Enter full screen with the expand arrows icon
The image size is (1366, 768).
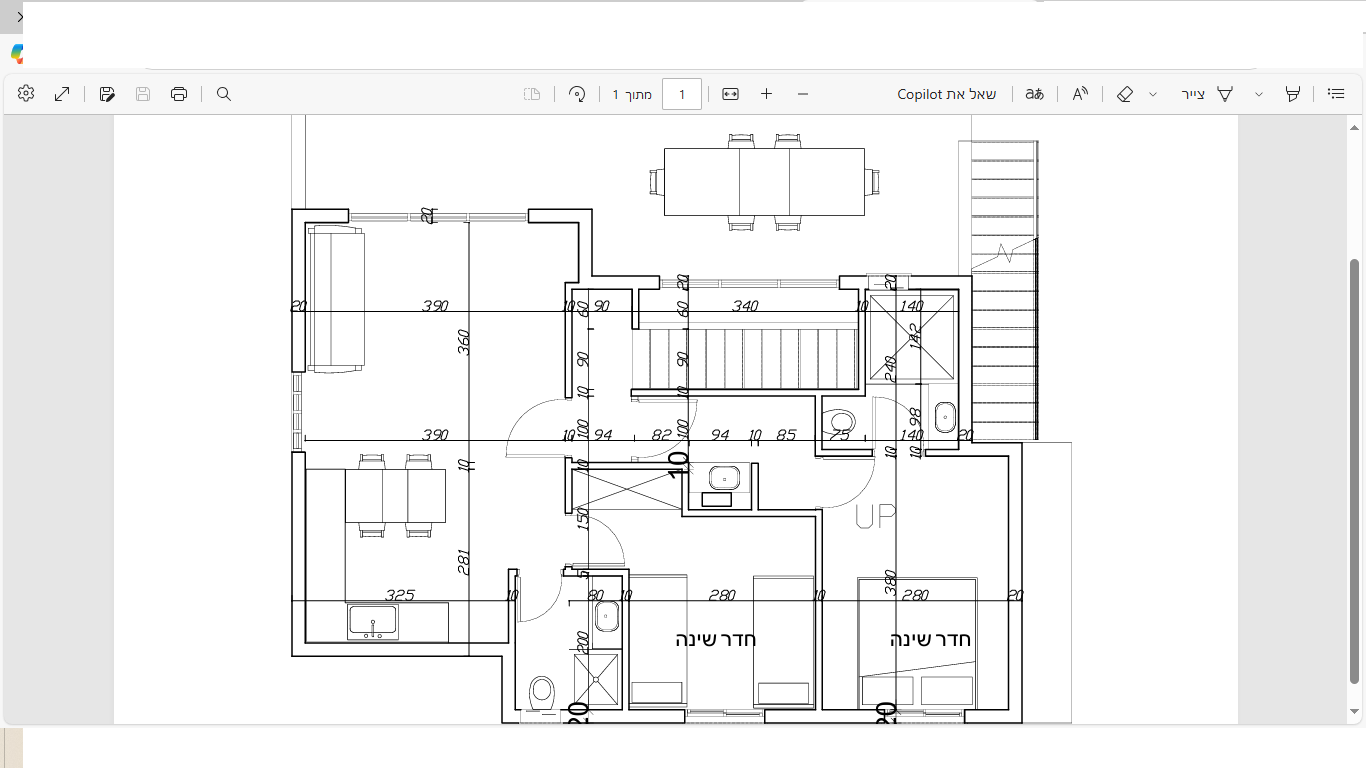pos(62,93)
